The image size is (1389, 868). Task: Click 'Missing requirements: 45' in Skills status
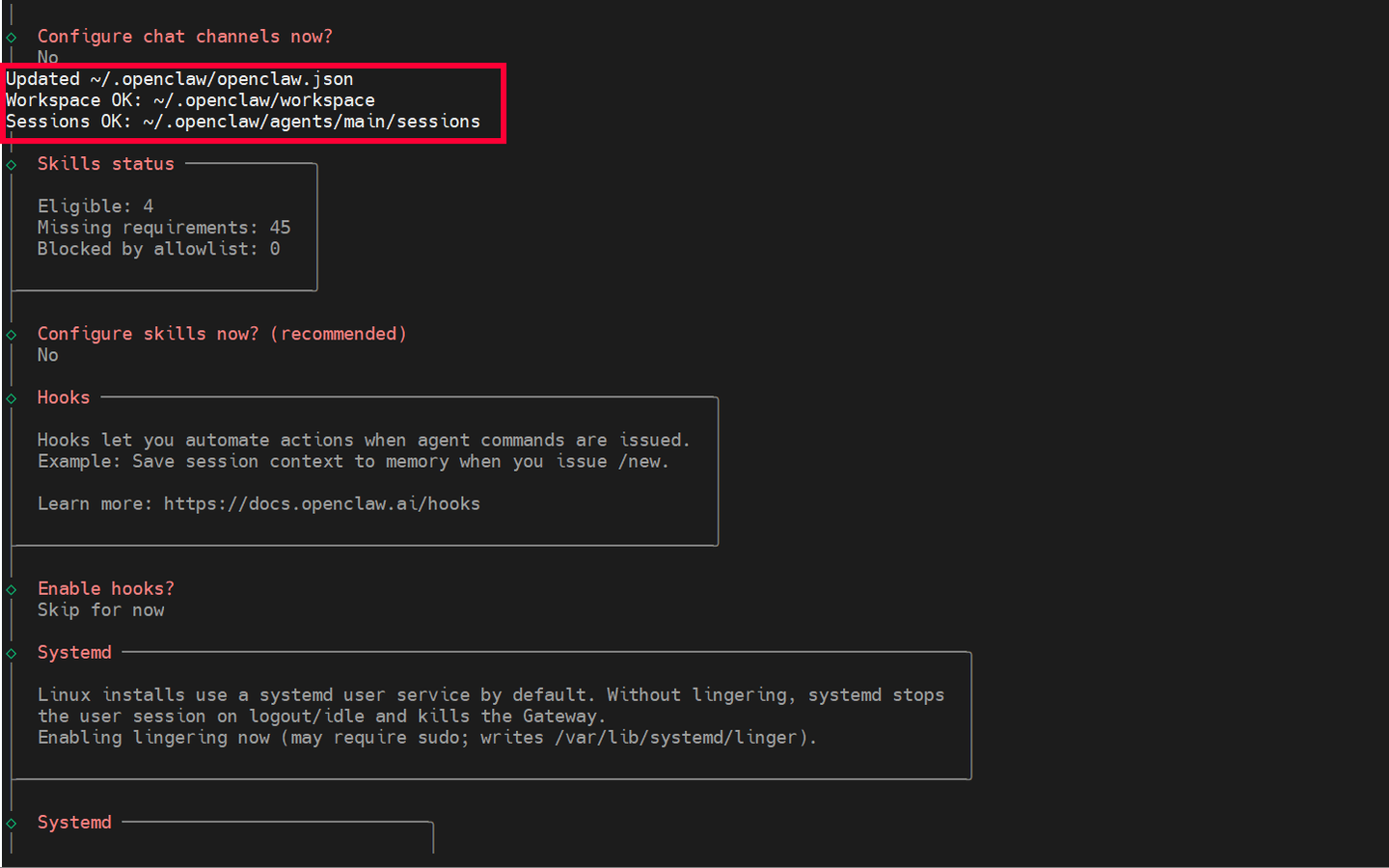pos(164,227)
